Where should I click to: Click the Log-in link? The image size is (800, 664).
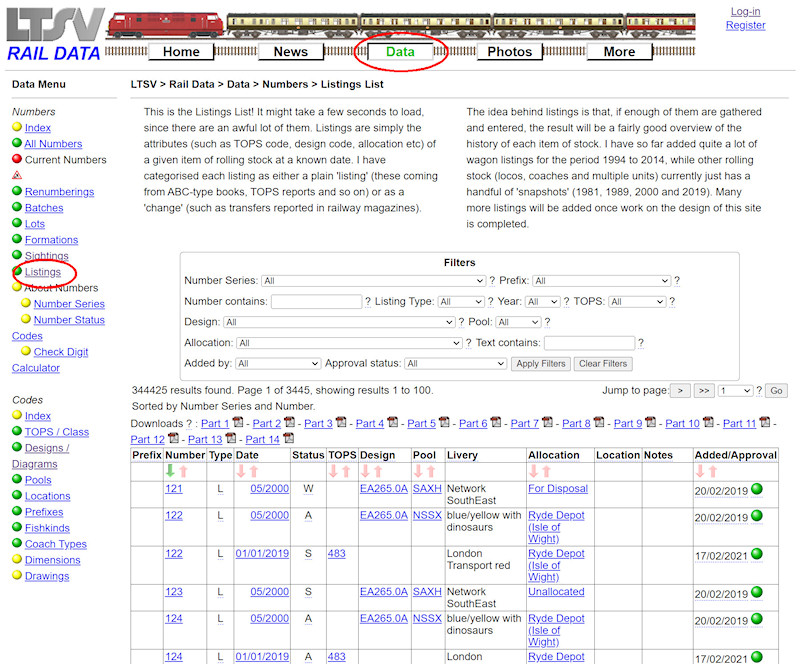coord(745,11)
